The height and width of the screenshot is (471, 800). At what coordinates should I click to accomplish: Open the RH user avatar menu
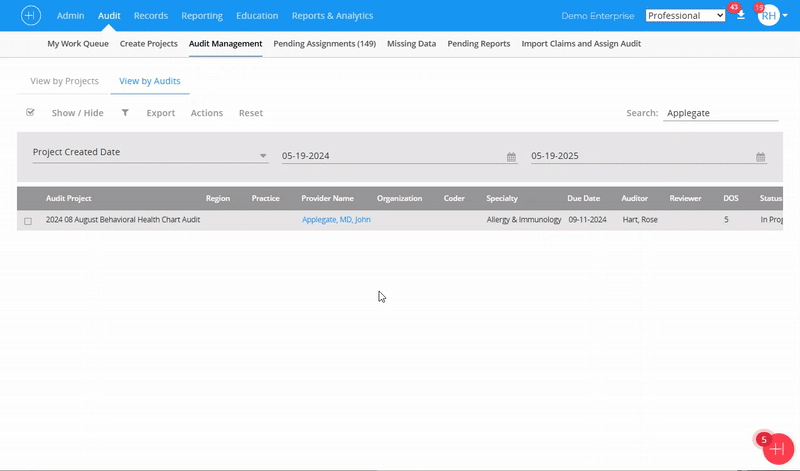[x=768, y=16]
